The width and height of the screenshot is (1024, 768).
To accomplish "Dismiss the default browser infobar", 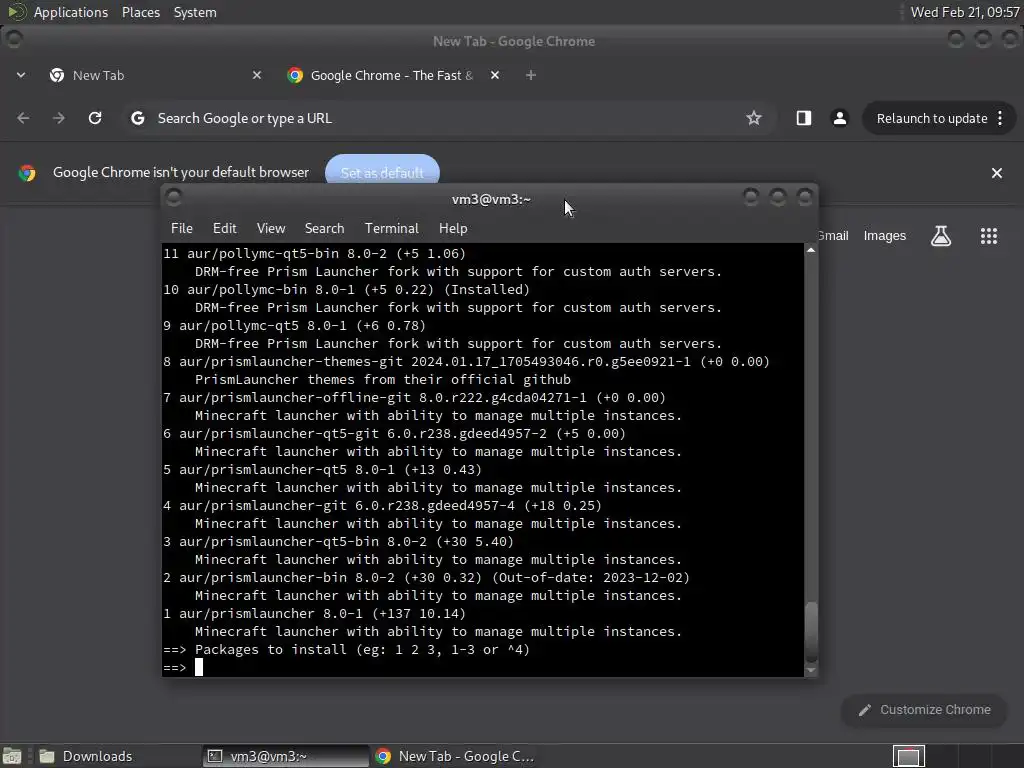I will 997,173.
